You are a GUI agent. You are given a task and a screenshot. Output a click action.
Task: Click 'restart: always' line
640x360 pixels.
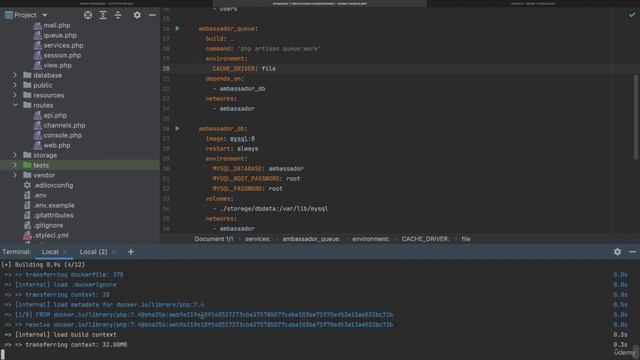point(232,149)
